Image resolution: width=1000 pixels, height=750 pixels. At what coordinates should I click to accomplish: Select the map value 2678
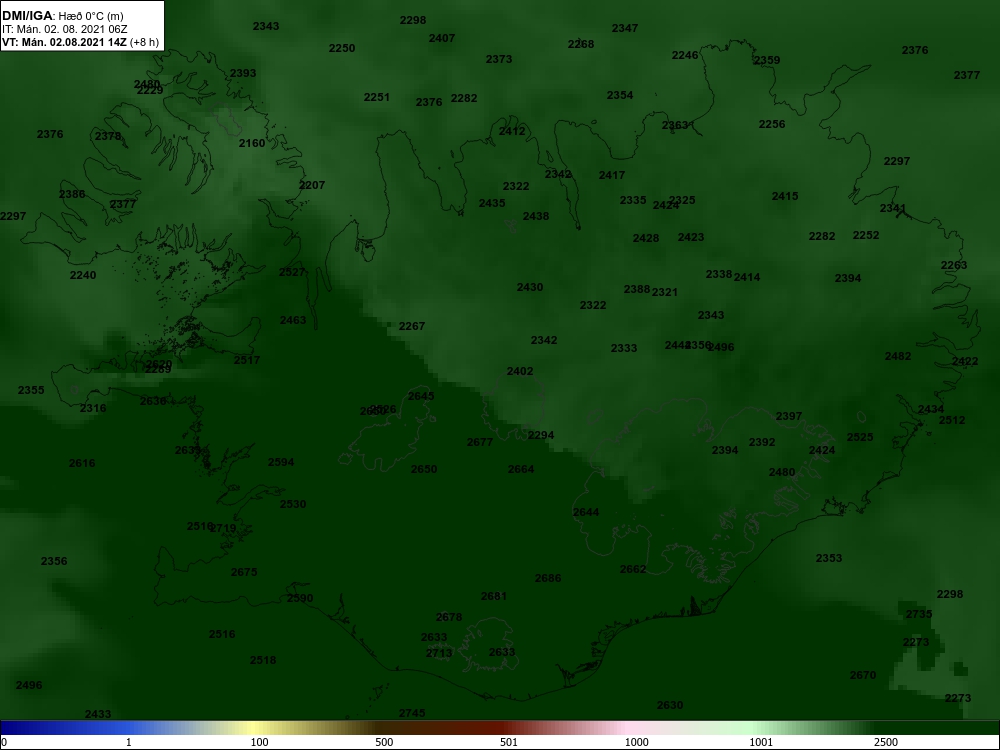point(449,617)
